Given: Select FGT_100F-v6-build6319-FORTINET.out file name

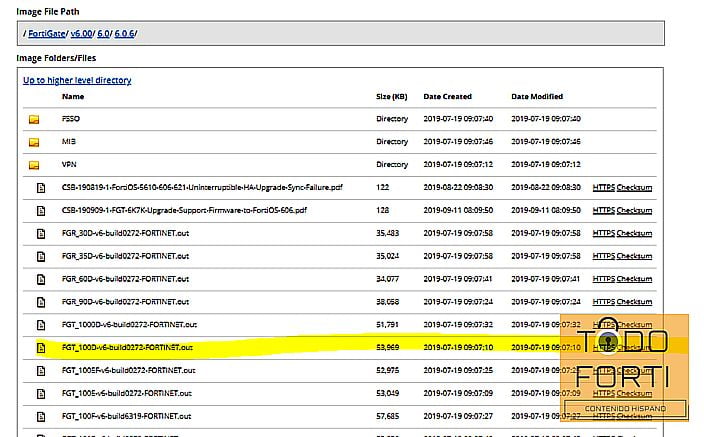Looking at the screenshot, I should 126,416.
